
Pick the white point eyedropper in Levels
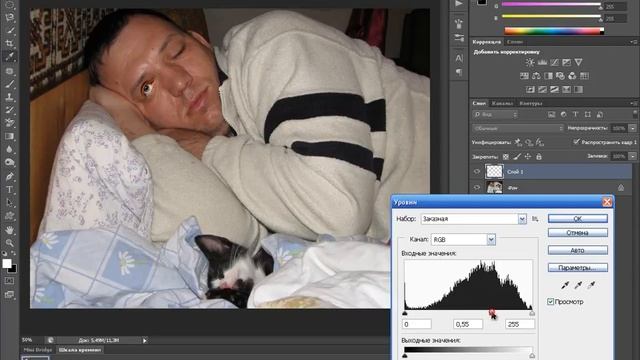click(x=591, y=285)
